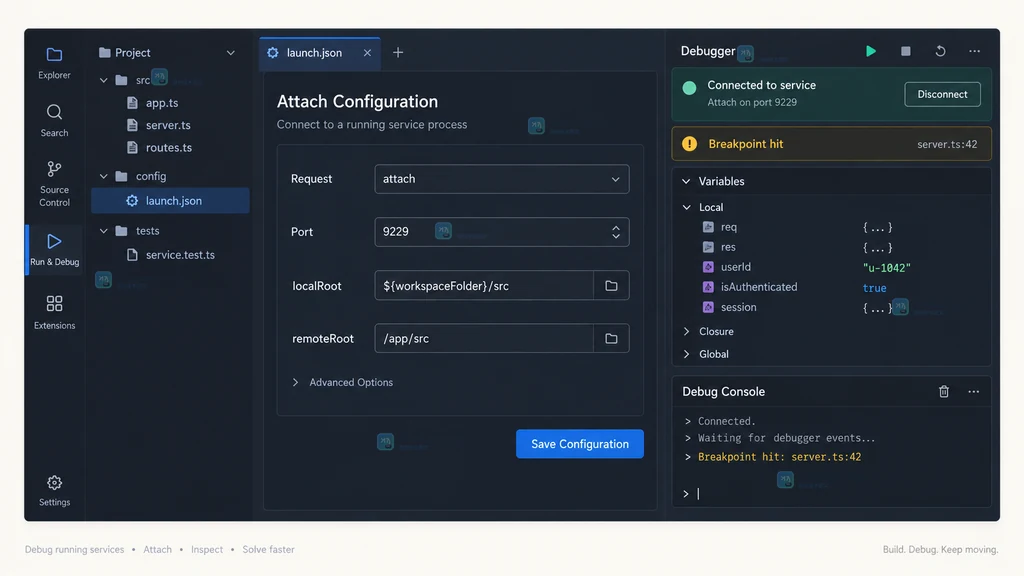Image resolution: width=1024 pixels, height=576 pixels.
Task: Restart the debugger session
Action: (940, 51)
